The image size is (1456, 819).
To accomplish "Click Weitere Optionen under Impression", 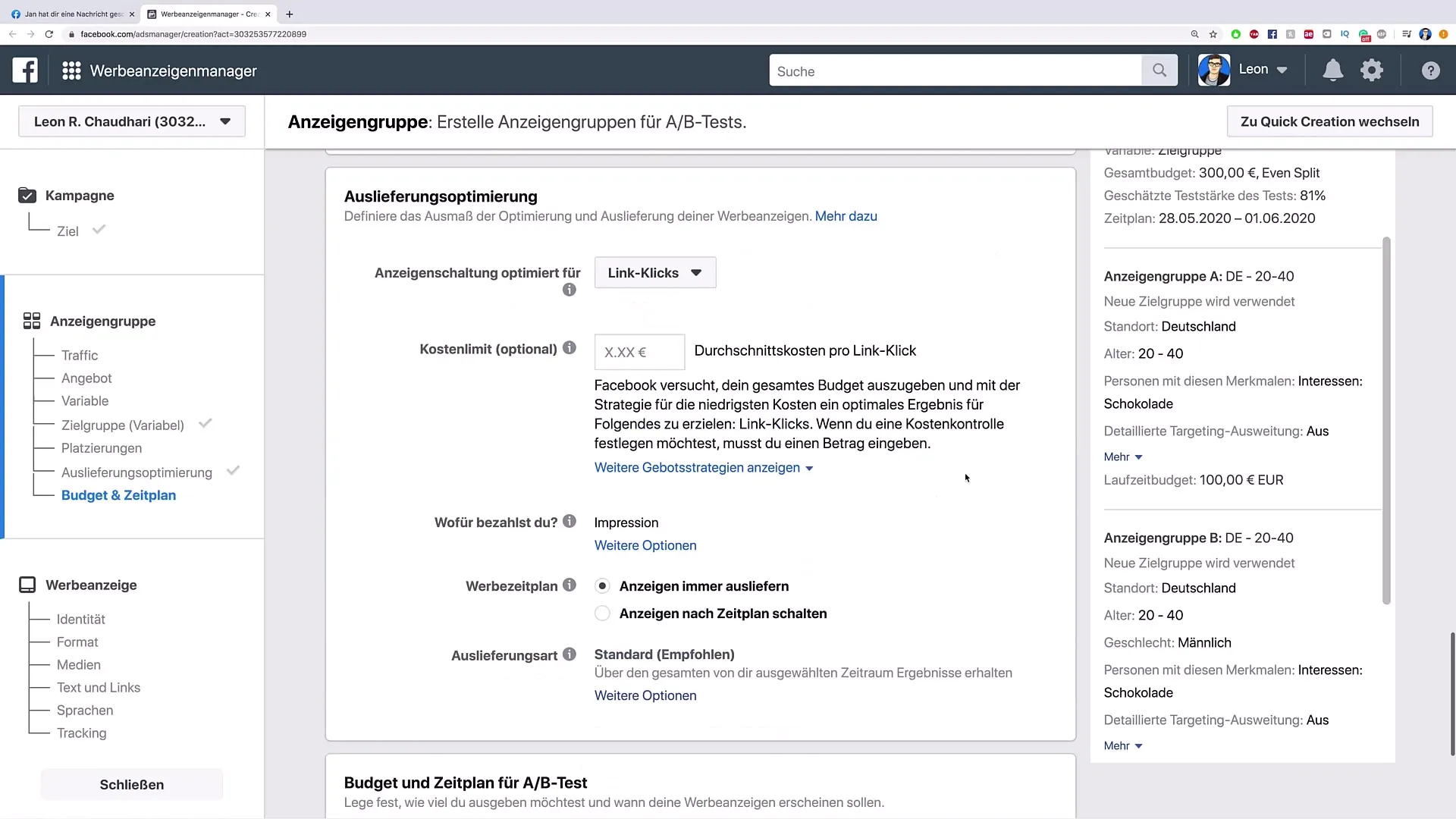I will [x=645, y=545].
